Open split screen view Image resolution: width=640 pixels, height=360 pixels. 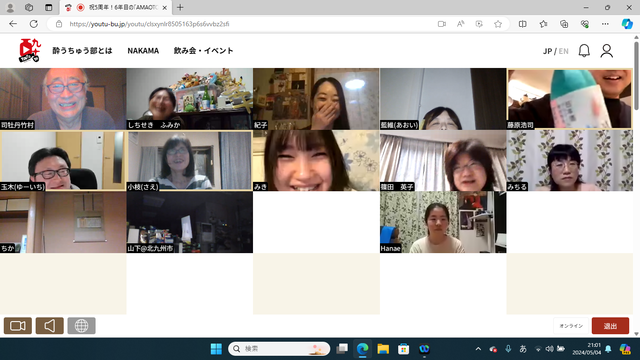click(522, 24)
